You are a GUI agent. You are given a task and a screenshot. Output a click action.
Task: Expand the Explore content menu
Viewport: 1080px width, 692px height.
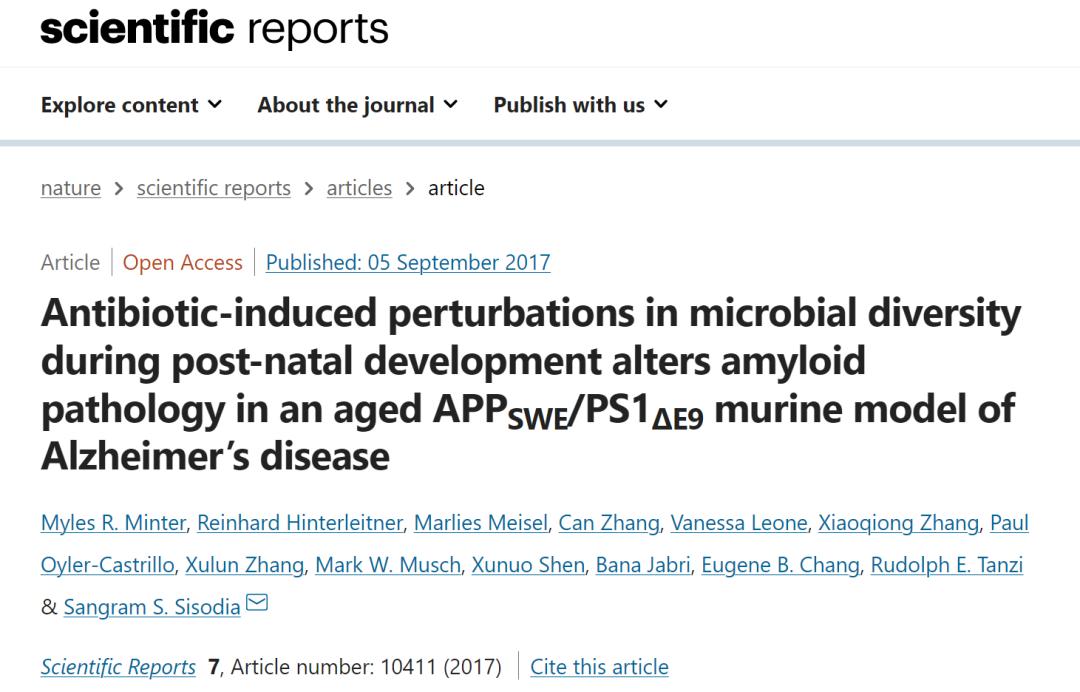tap(131, 105)
